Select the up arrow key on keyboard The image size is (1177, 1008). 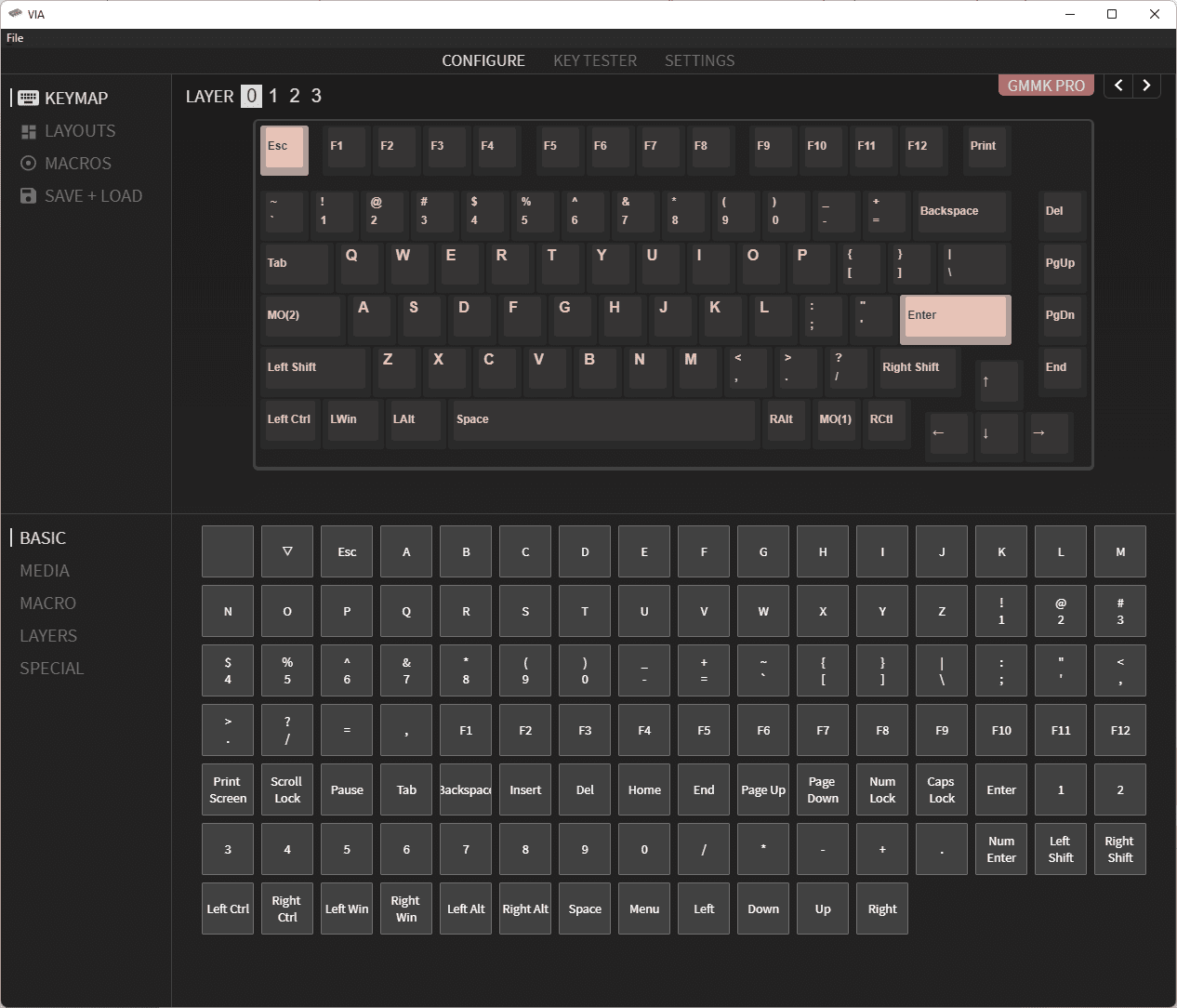pos(999,382)
